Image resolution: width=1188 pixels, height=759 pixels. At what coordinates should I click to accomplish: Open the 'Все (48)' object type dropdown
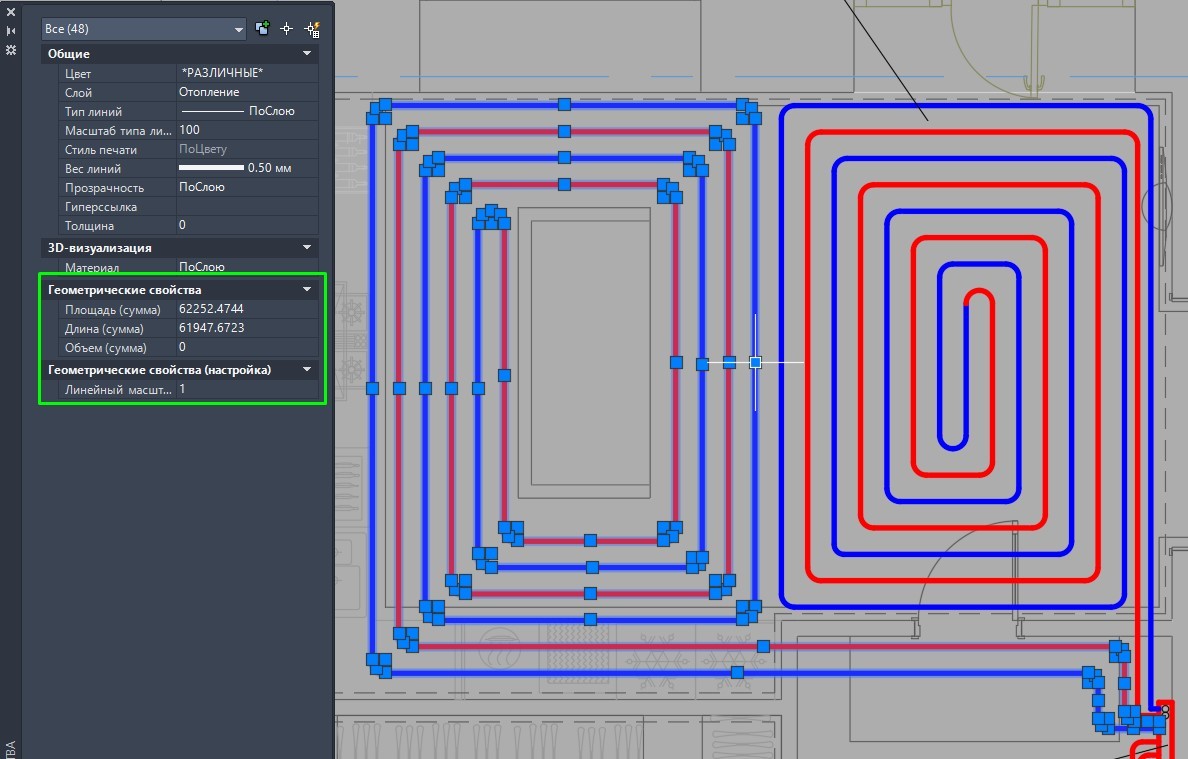[144, 30]
